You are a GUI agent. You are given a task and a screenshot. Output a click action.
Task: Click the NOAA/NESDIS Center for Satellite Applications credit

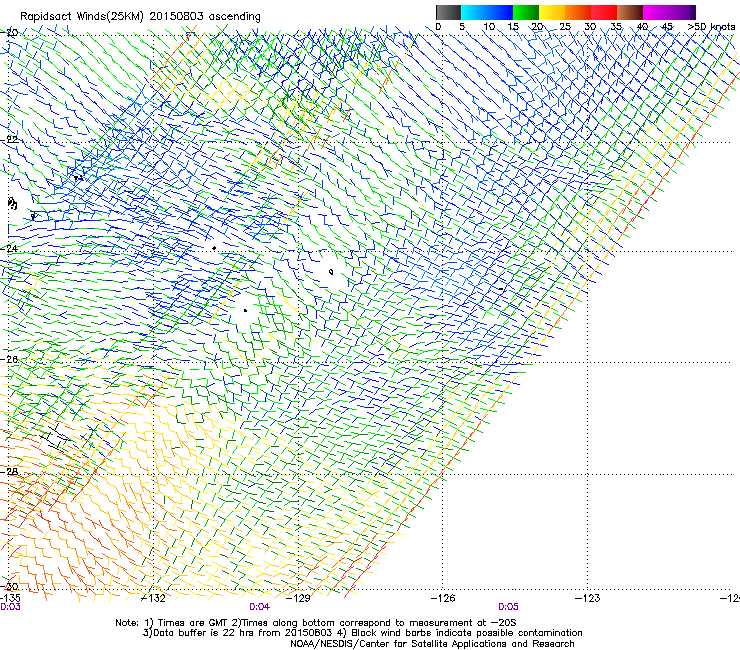[x=432, y=644]
